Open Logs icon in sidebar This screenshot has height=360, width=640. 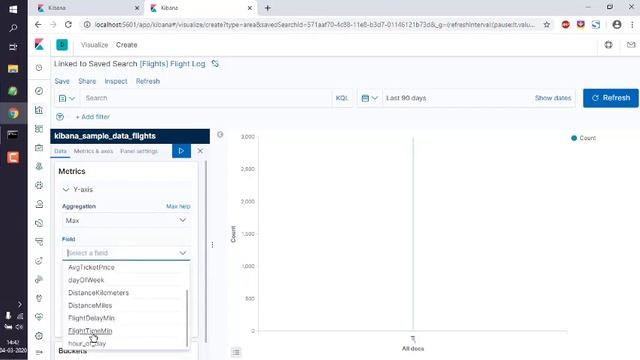39,223
